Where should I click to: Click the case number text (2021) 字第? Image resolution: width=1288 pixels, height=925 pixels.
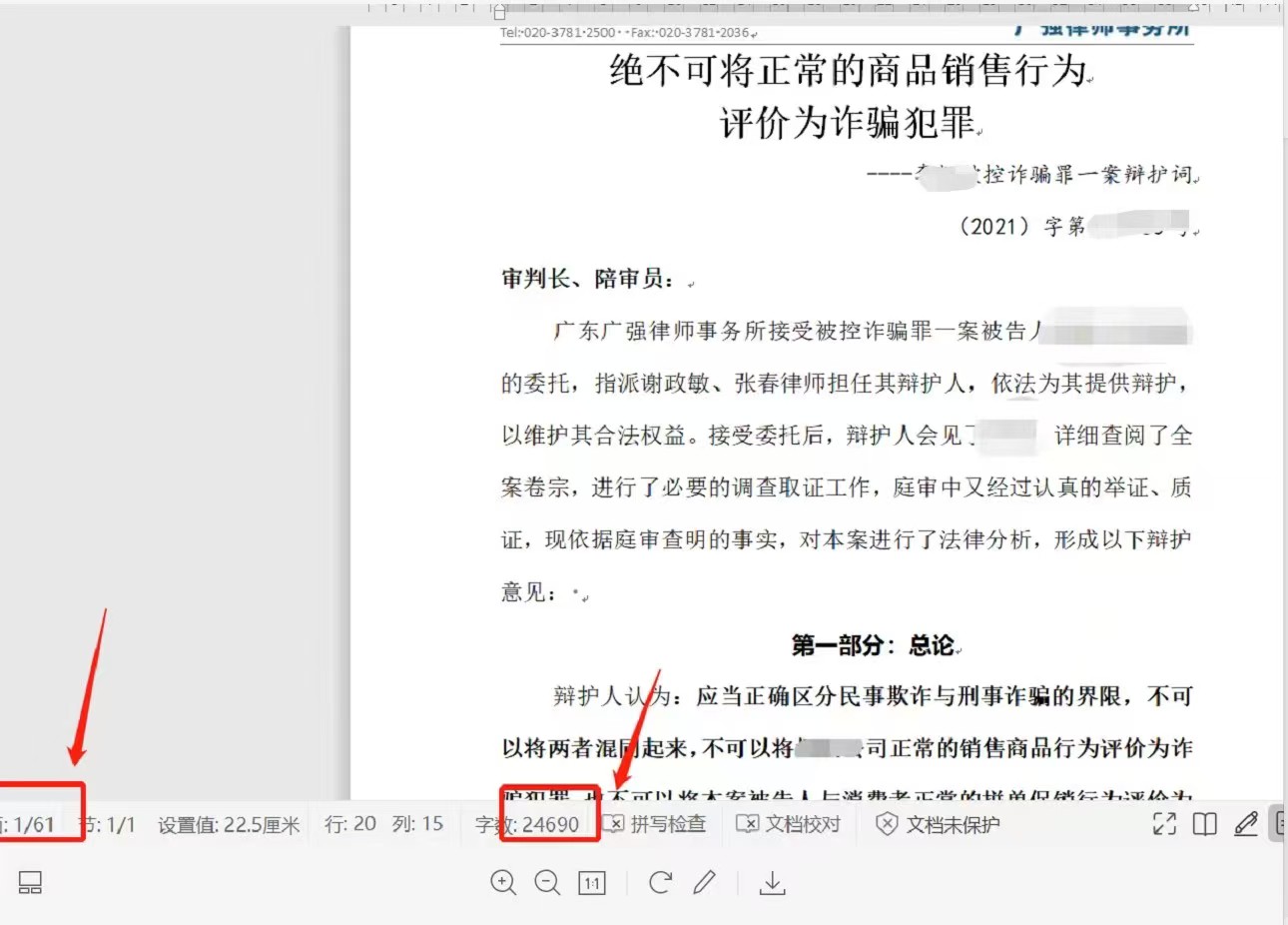1021,227
